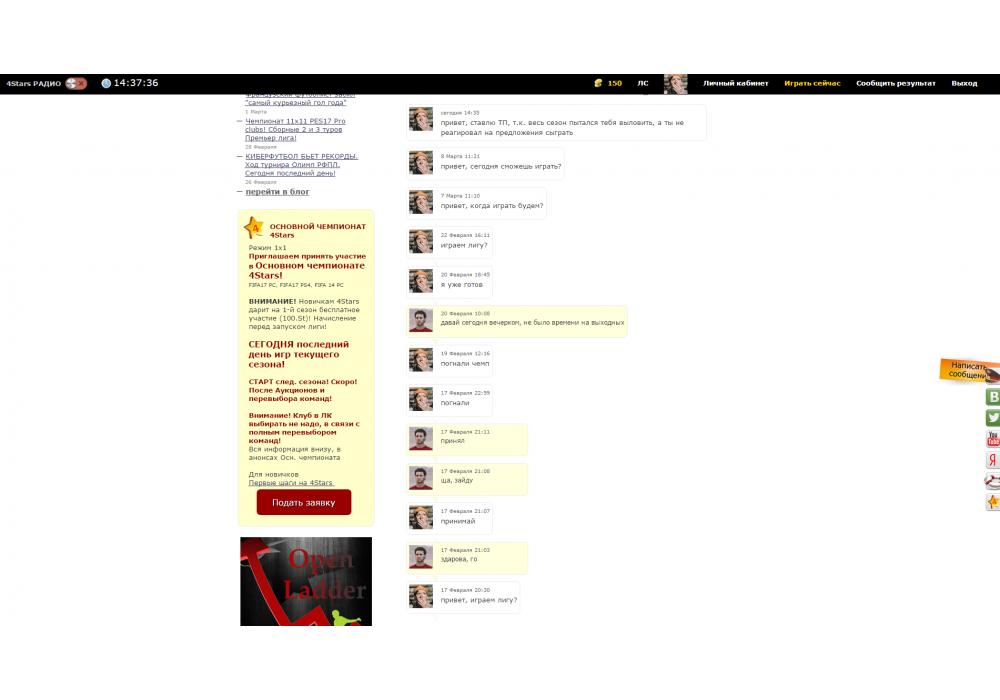This screenshot has width=1000, height=700.
Task: Click the 150 coin balance value
Action: tap(614, 84)
